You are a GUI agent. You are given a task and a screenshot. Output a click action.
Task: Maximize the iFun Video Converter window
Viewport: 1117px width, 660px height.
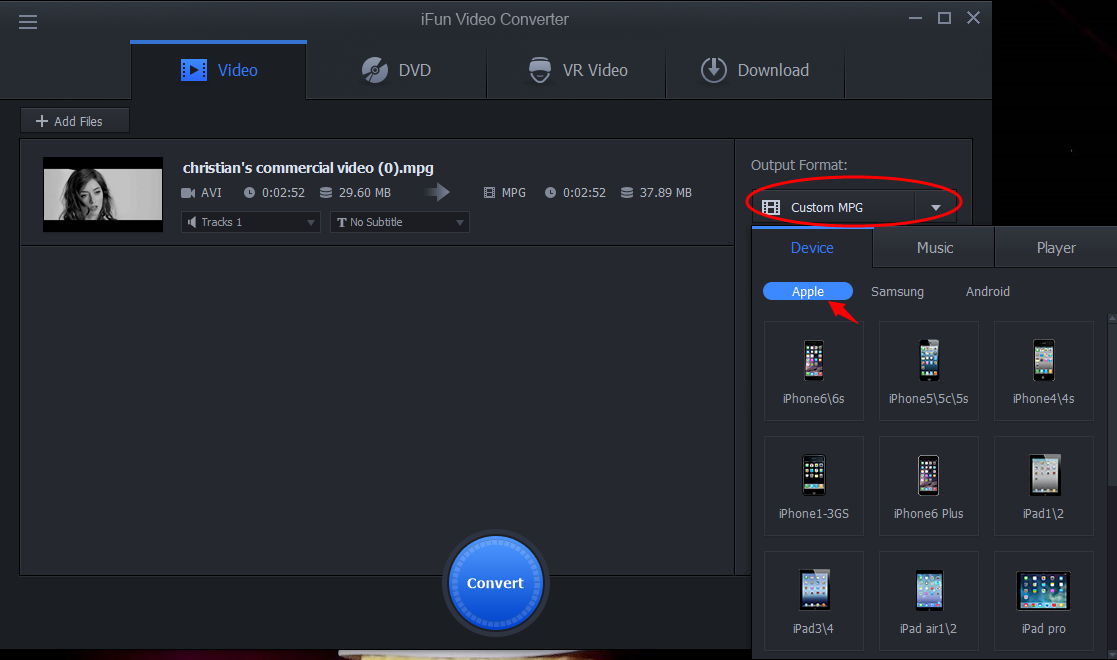944,18
